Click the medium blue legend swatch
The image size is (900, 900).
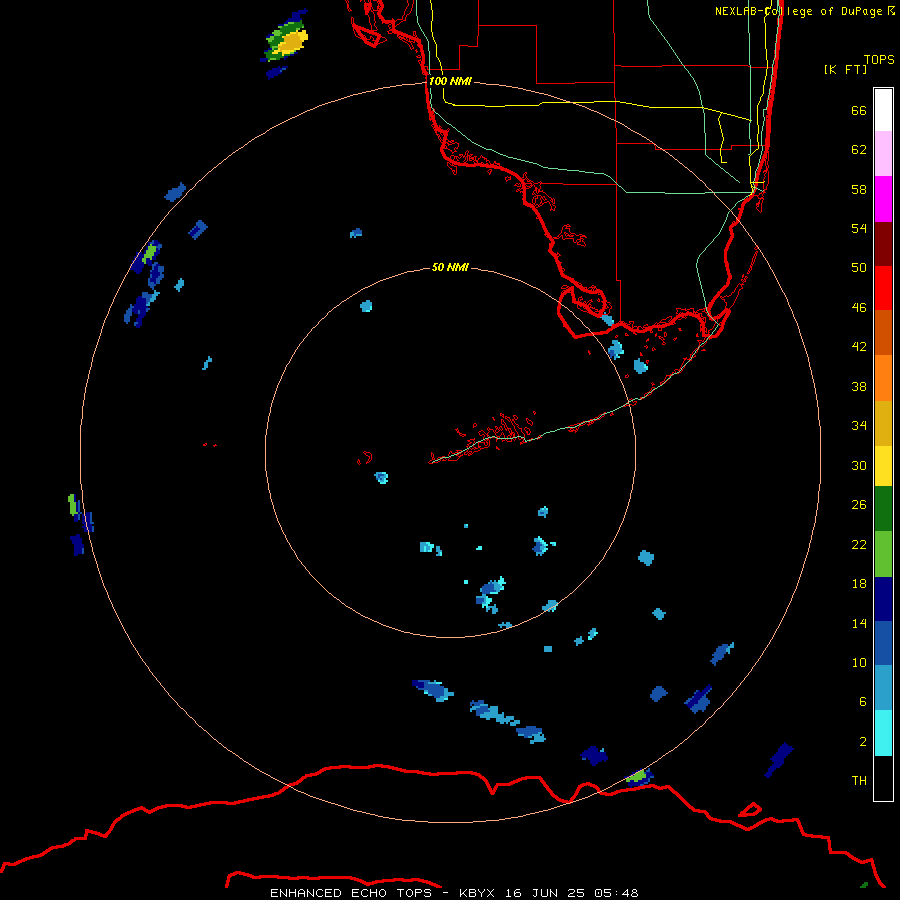[883, 643]
